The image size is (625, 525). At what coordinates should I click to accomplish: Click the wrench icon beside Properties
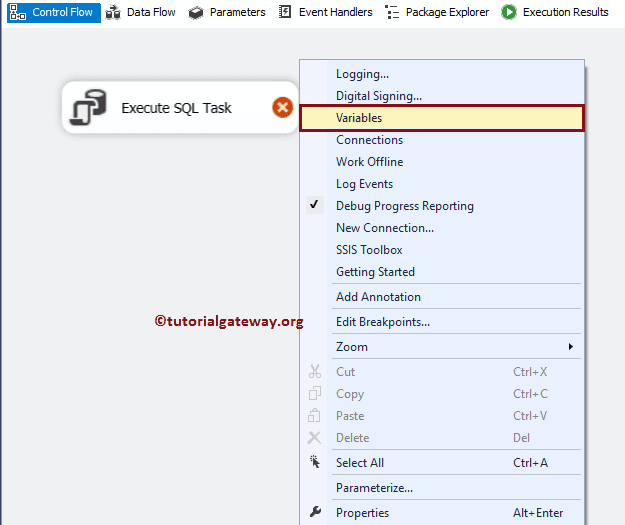315,513
